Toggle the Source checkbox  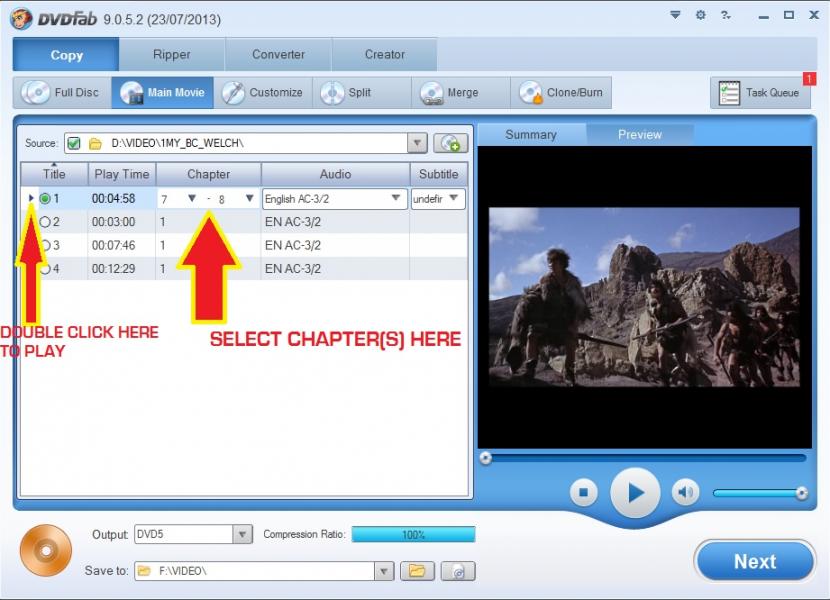tap(74, 144)
